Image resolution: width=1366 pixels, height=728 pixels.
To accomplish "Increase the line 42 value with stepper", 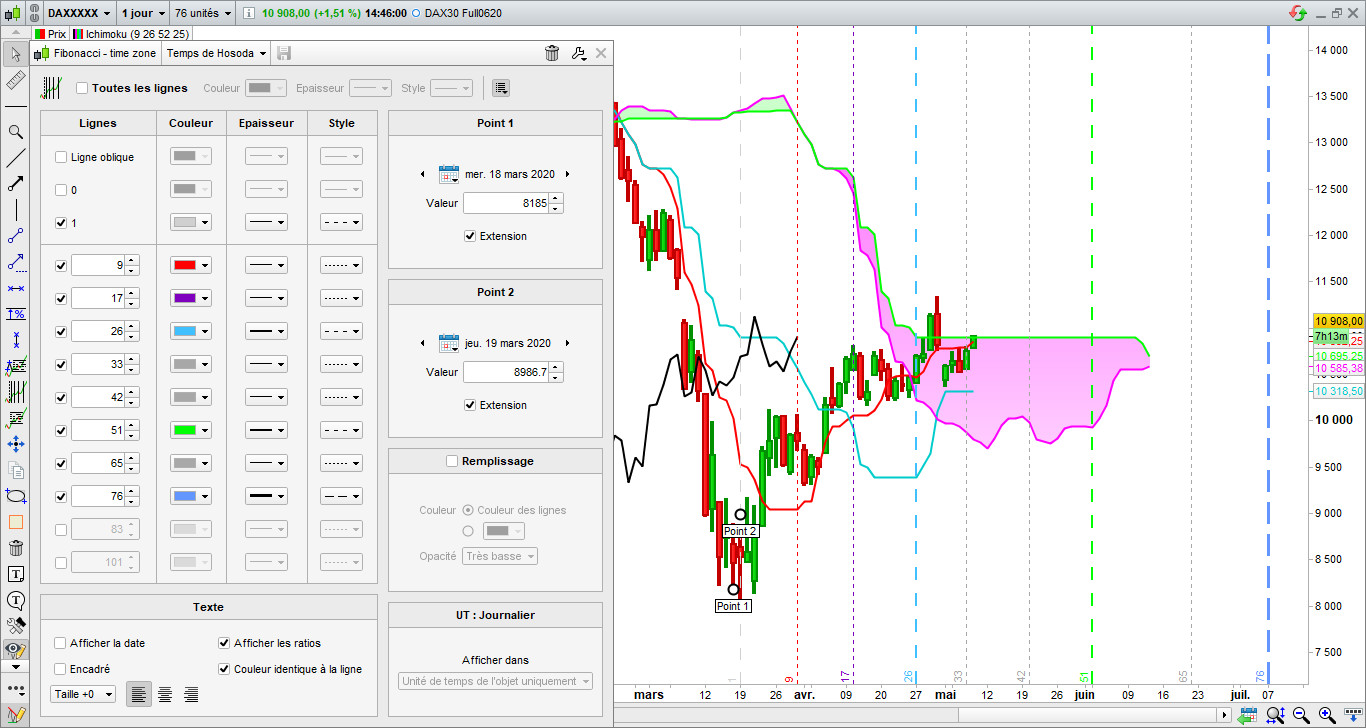I will click(132, 393).
